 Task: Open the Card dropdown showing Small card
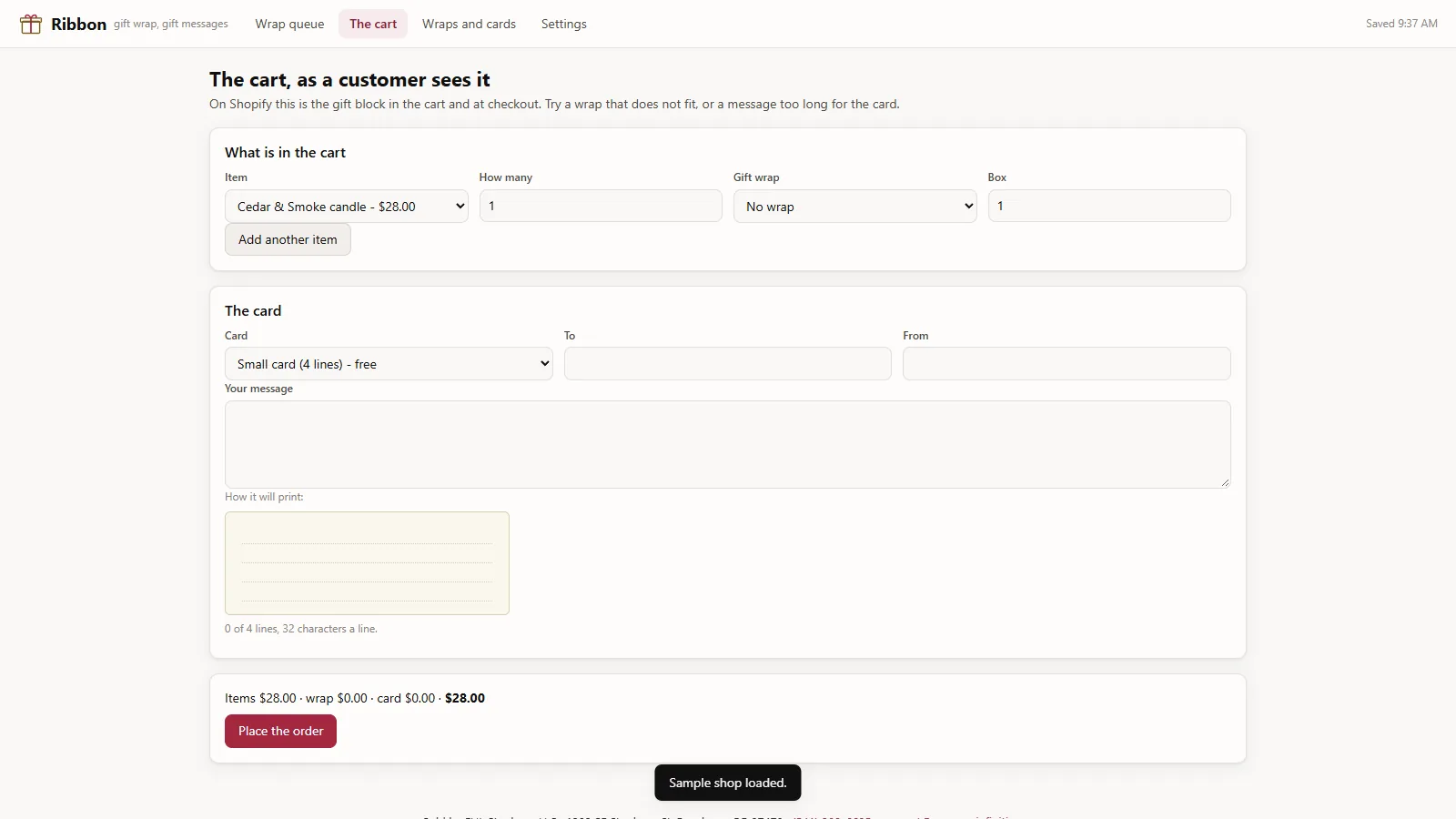click(x=389, y=364)
